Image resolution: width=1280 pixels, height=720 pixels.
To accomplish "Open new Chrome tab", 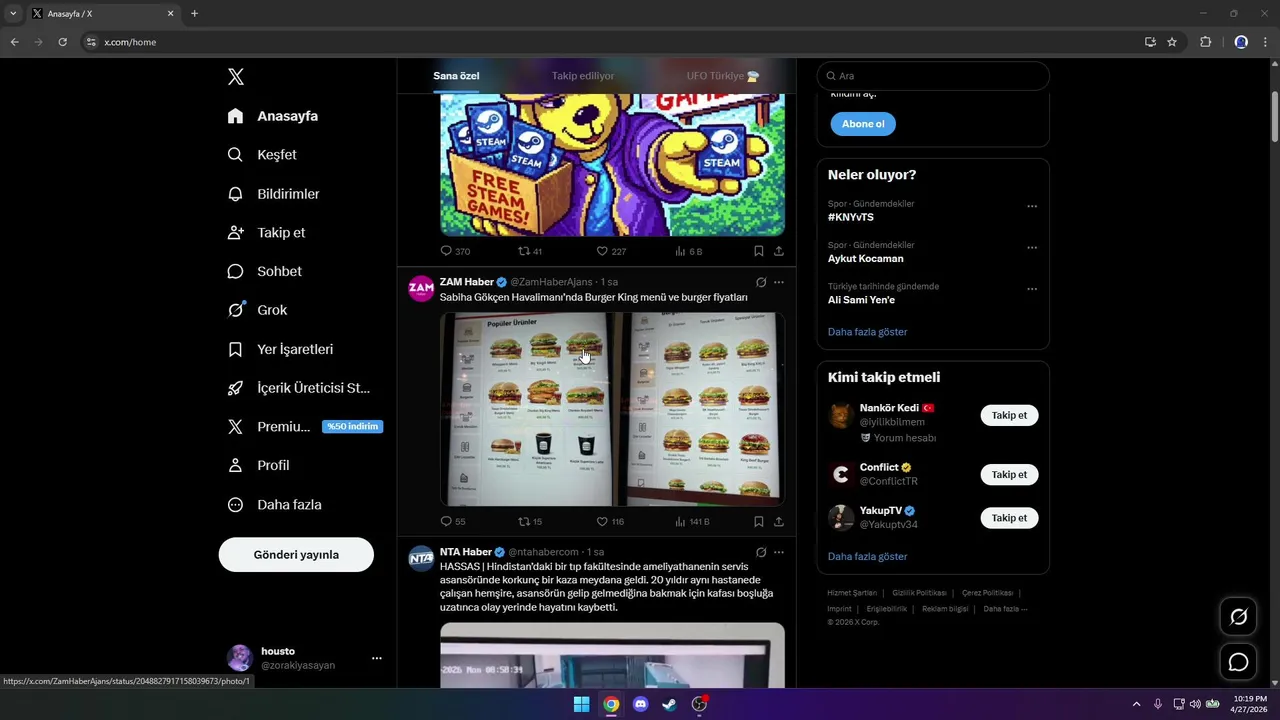I will coord(194,14).
